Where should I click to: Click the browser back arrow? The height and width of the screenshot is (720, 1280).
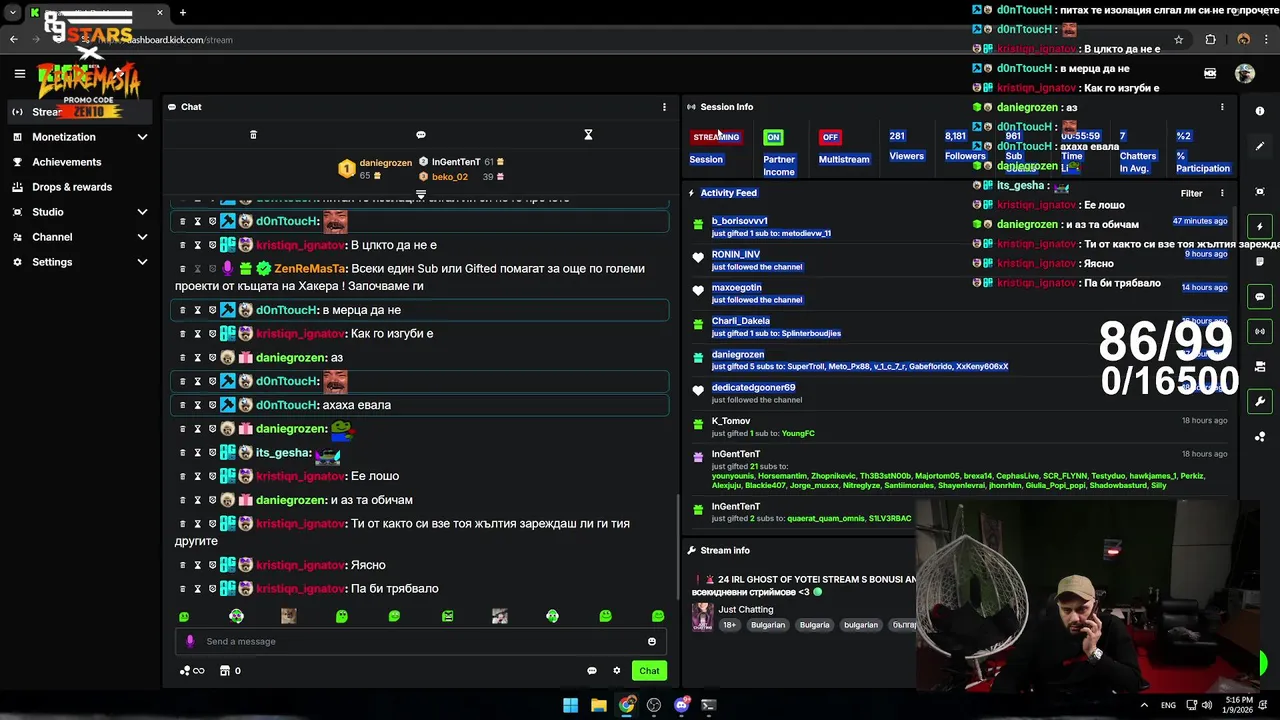coord(14,40)
